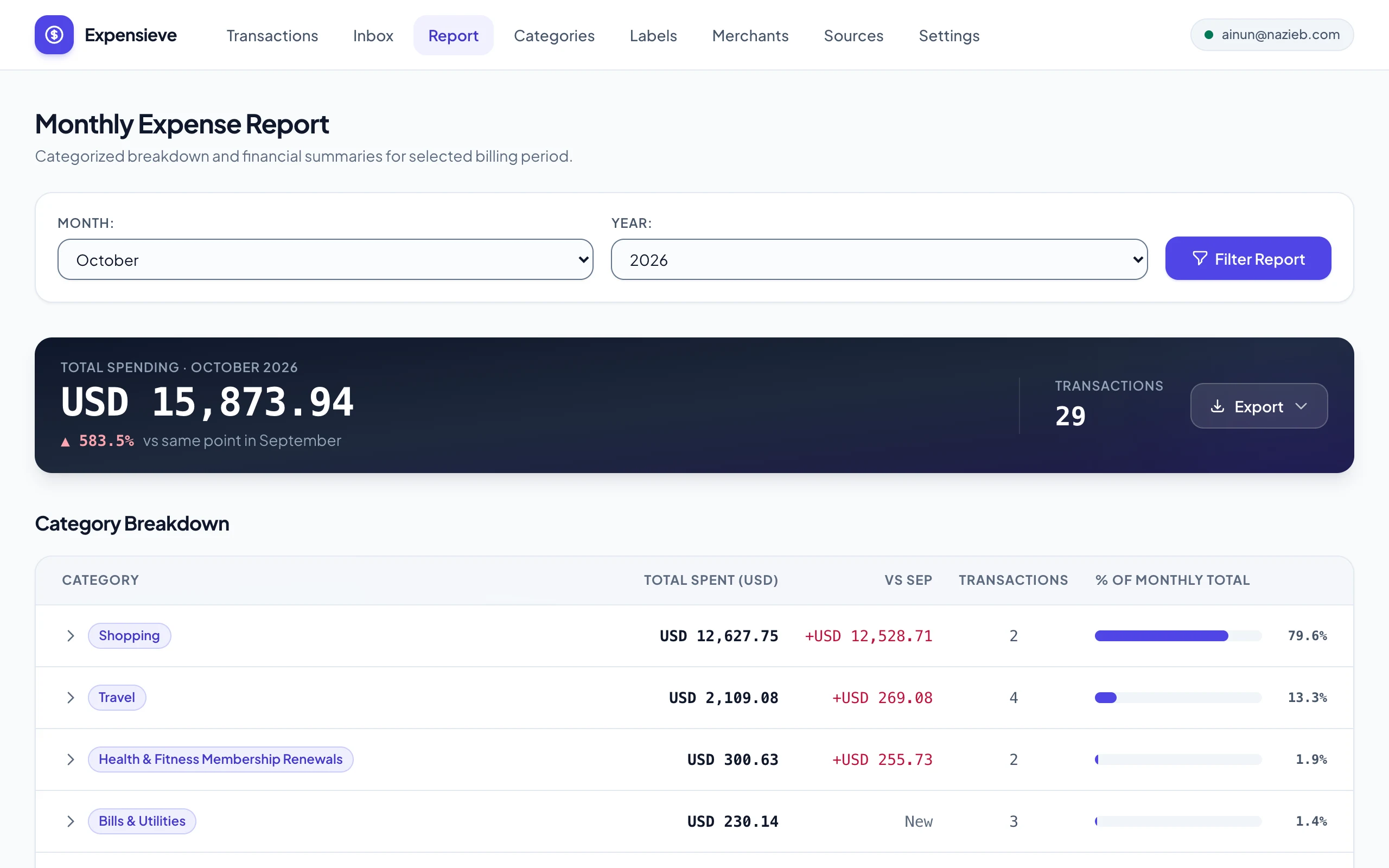Open the Settings page
Screen dimensions: 1389x868
click(949, 36)
